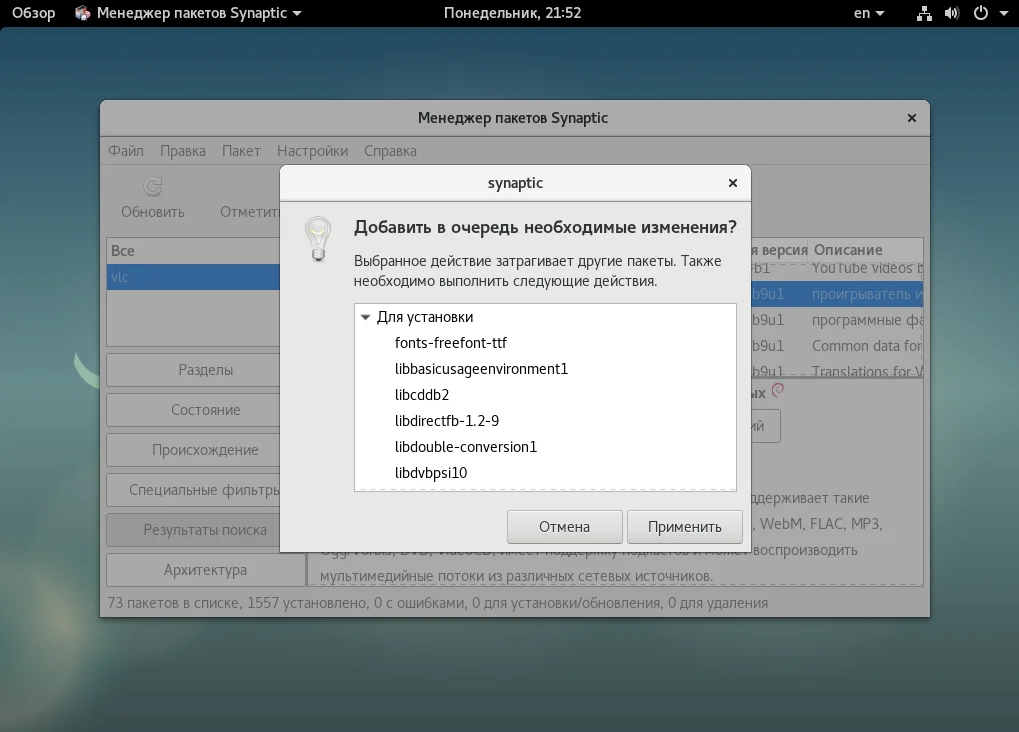This screenshot has height=732, width=1019.
Task: Select fonts-freefont-ttf in the list
Action: (x=450, y=343)
